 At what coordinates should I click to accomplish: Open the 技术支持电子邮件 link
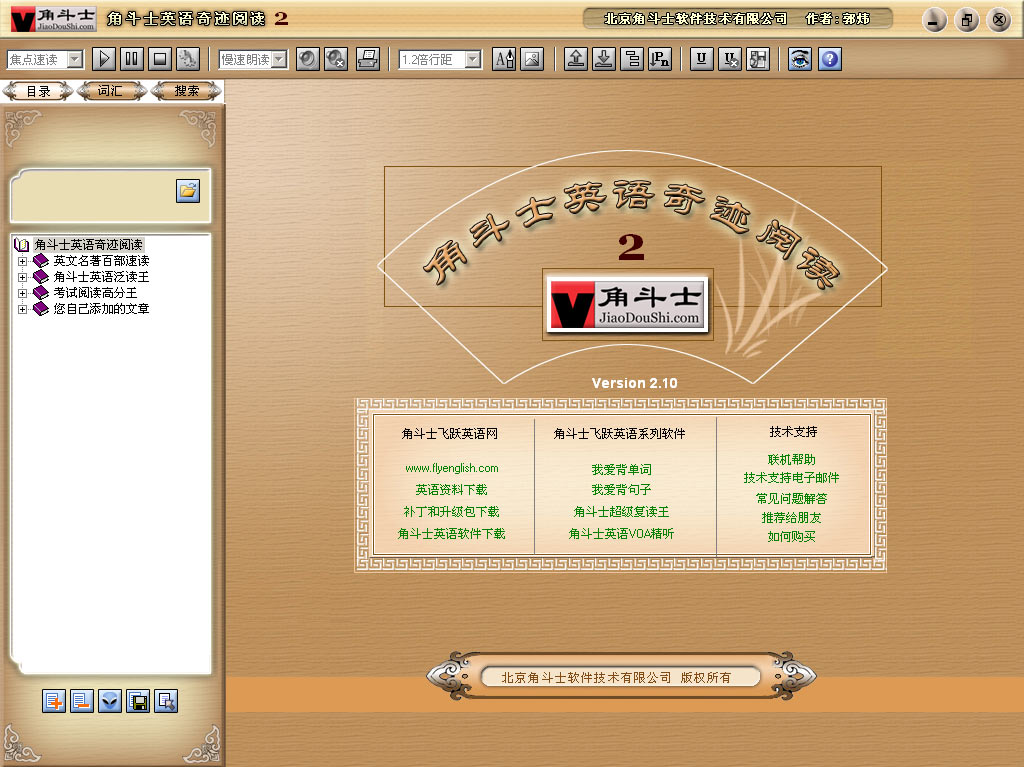792,478
